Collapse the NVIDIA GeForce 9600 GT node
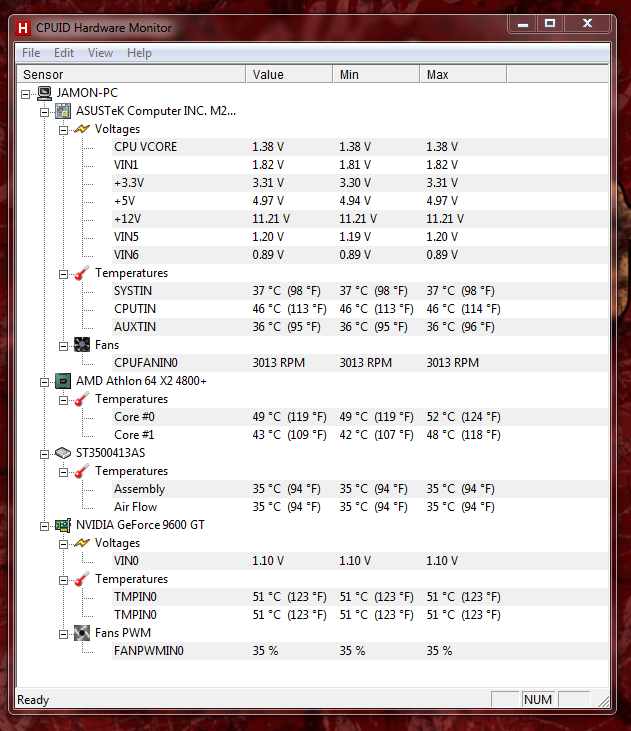Image resolution: width=631 pixels, height=731 pixels. click(x=44, y=526)
